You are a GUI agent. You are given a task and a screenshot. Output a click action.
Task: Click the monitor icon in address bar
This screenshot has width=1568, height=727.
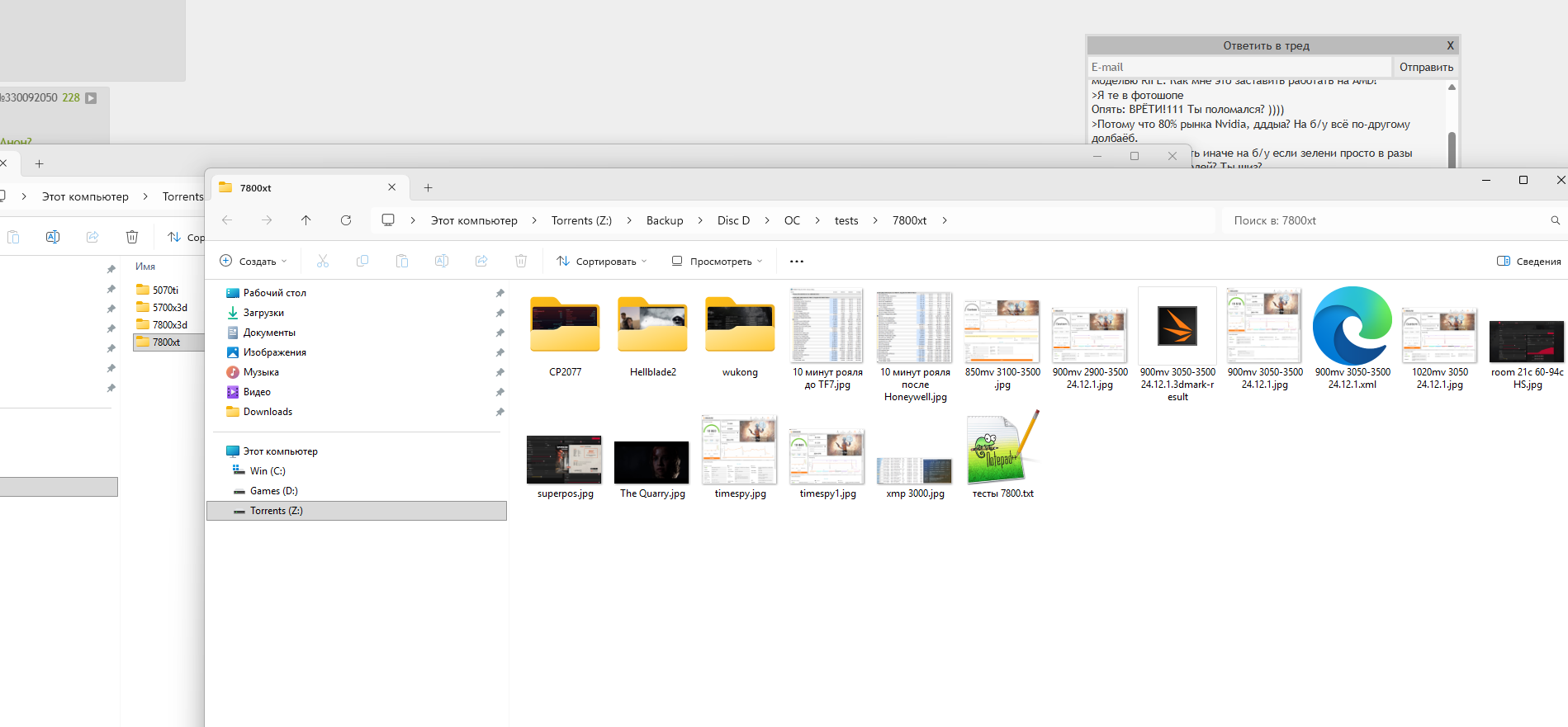click(x=388, y=220)
